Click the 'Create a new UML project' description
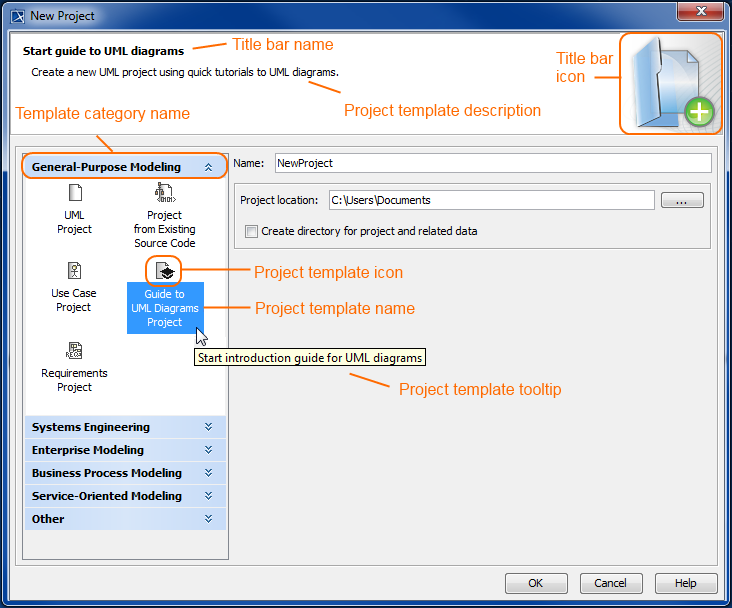 point(185,72)
